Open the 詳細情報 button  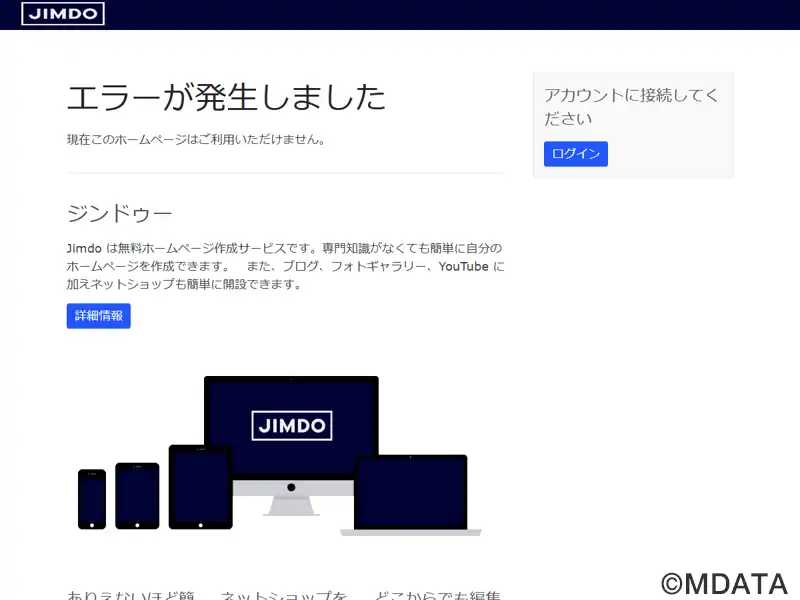(98, 316)
